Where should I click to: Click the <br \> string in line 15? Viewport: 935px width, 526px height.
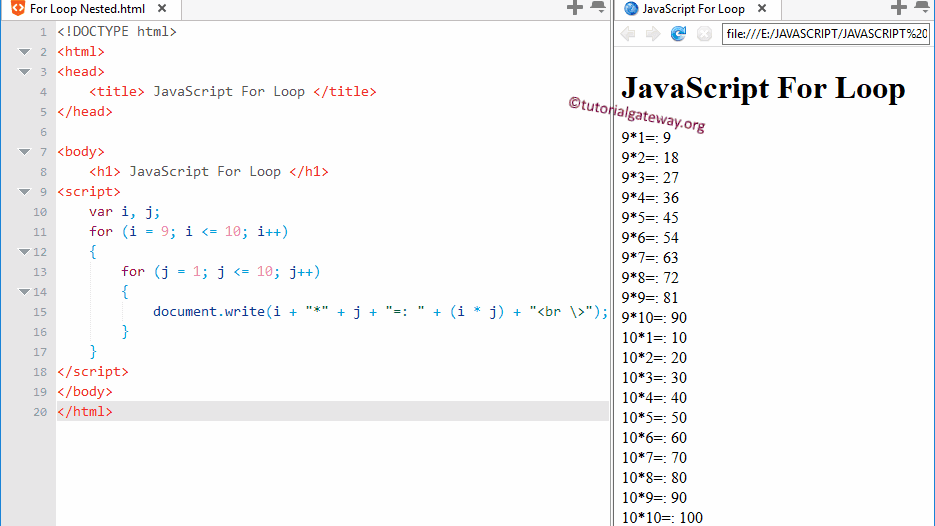(x=561, y=311)
